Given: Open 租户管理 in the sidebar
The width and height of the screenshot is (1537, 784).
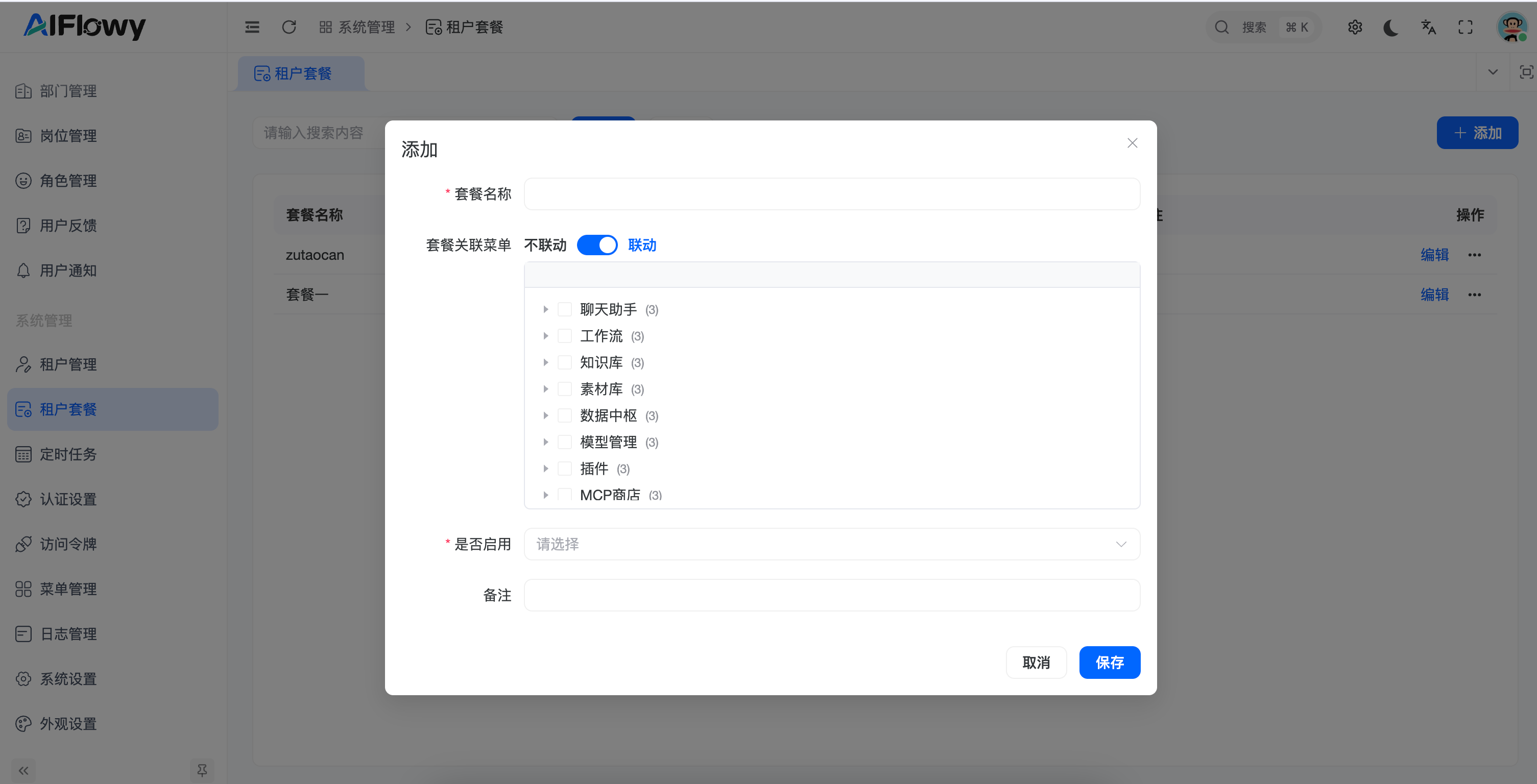Looking at the screenshot, I should click(68, 364).
